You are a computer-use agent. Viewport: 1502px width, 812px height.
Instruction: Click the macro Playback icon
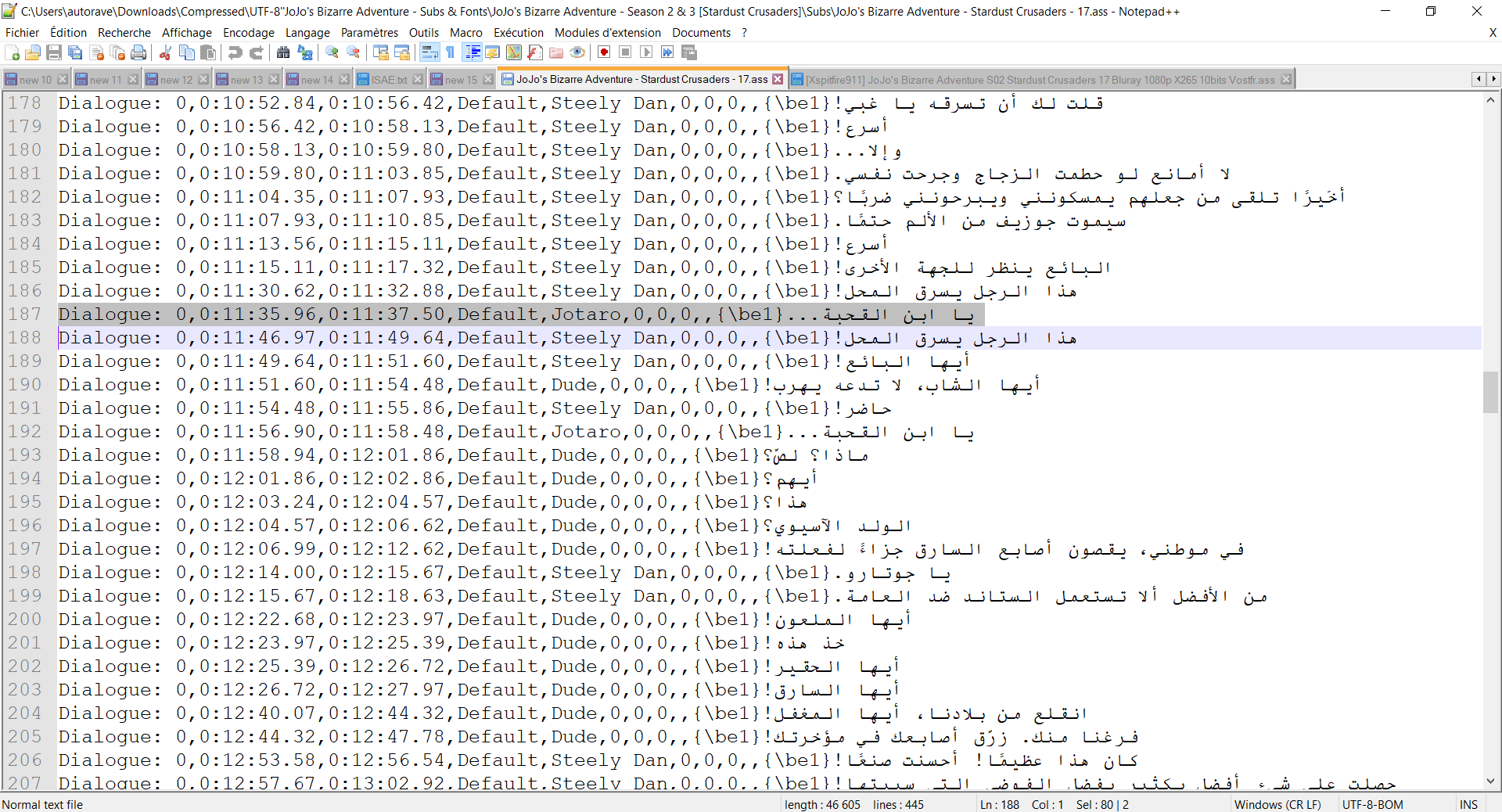(646, 52)
